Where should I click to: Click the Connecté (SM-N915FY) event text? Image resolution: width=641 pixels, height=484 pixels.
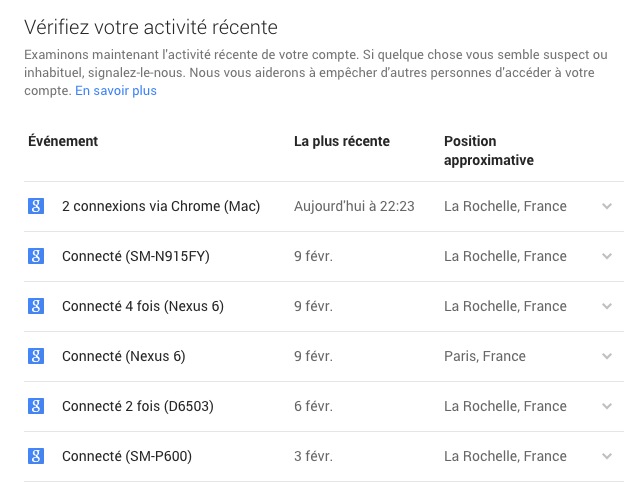136,256
